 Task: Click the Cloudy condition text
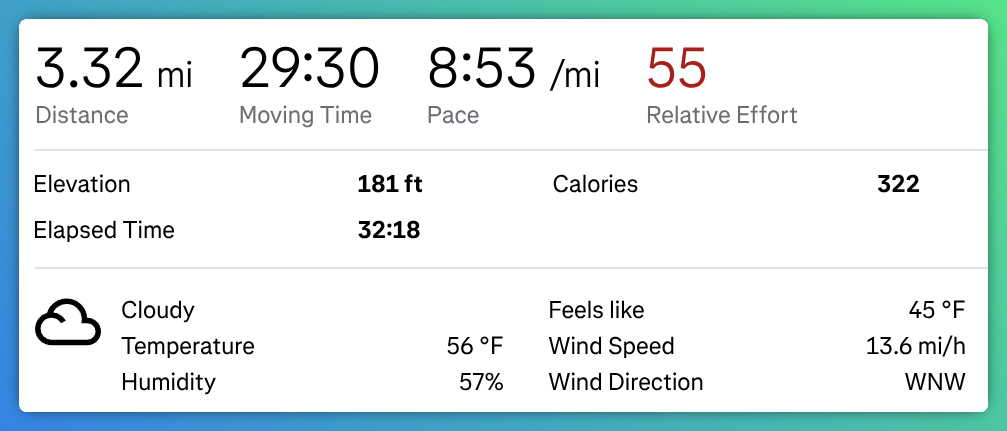pos(157,310)
